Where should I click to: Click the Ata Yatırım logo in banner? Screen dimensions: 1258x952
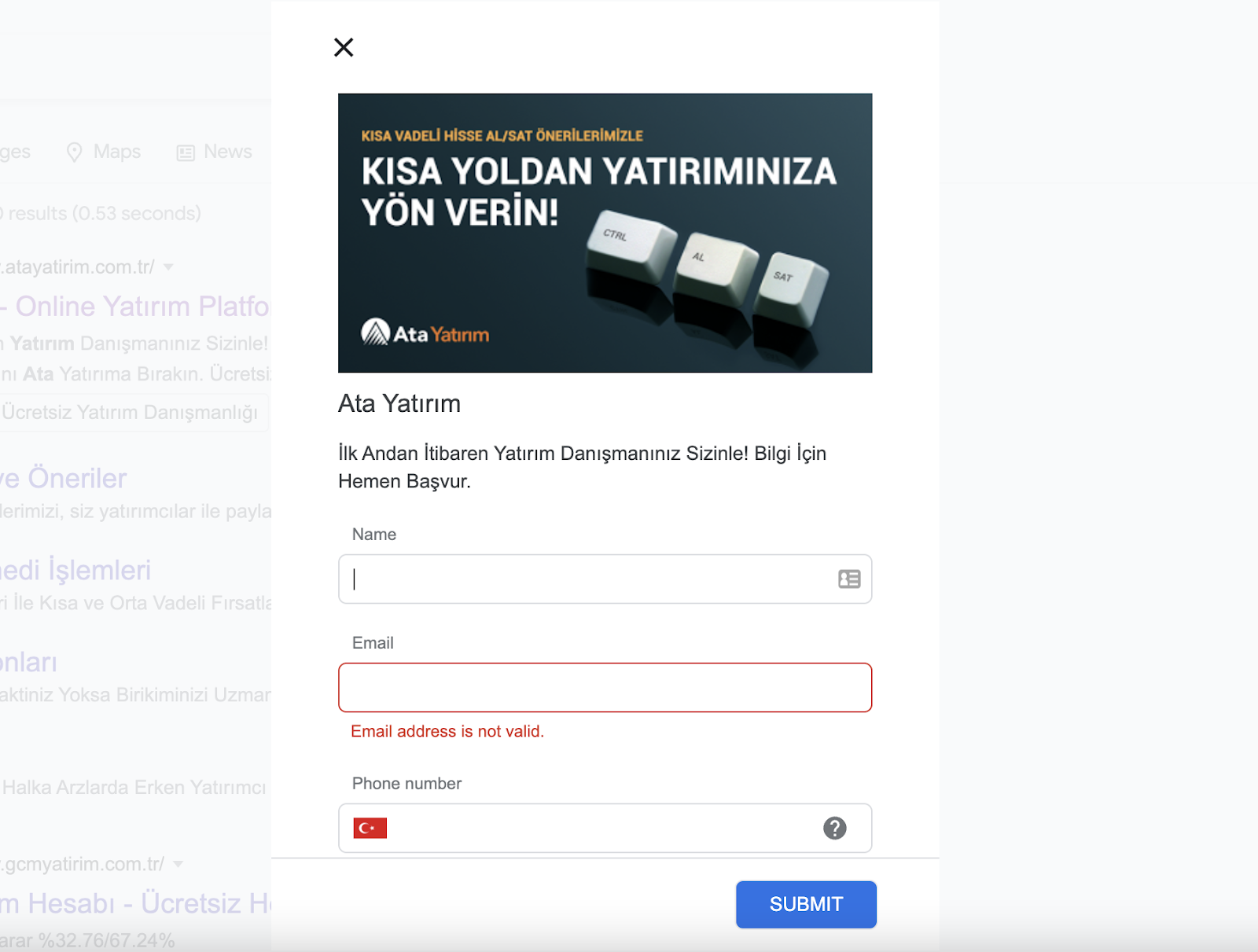pos(425,333)
